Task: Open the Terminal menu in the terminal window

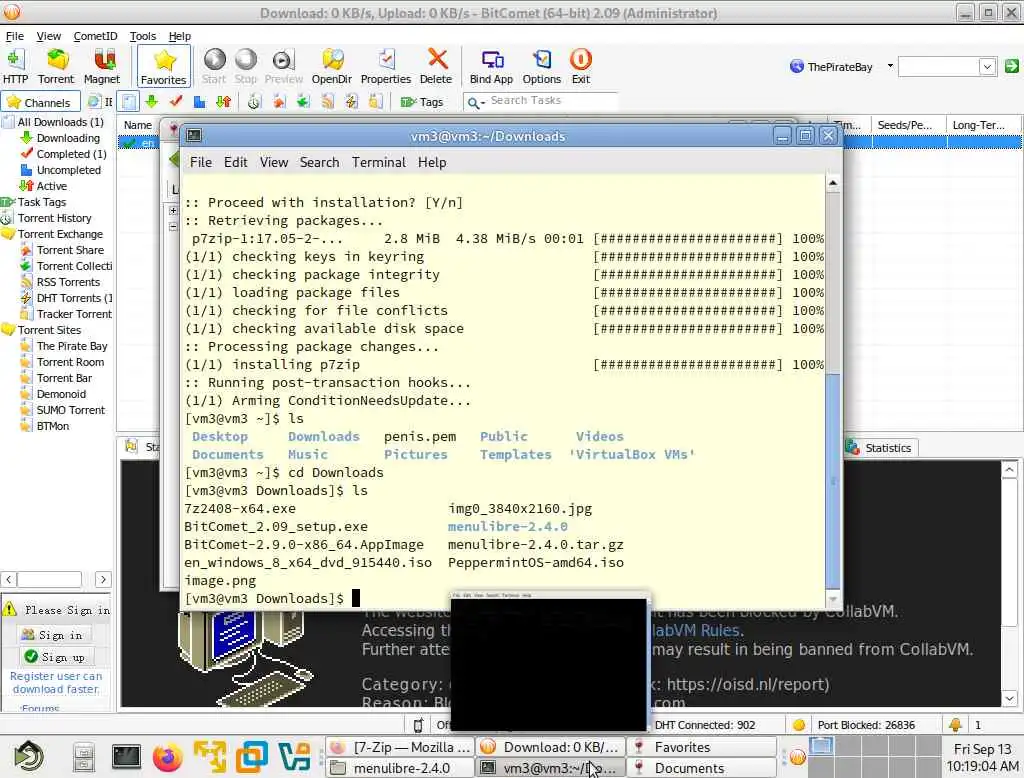Action: [x=379, y=162]
